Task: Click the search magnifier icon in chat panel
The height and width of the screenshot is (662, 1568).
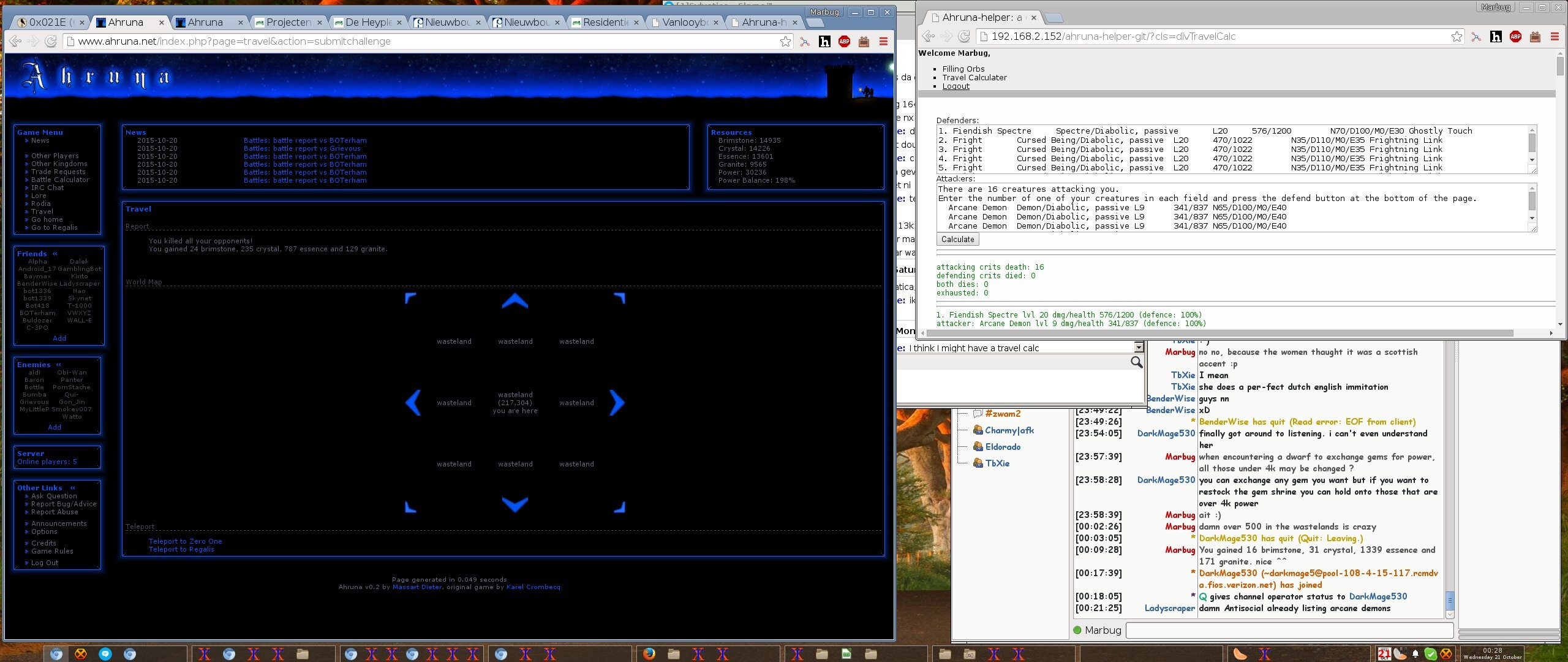Action: tap(1136, 362)
